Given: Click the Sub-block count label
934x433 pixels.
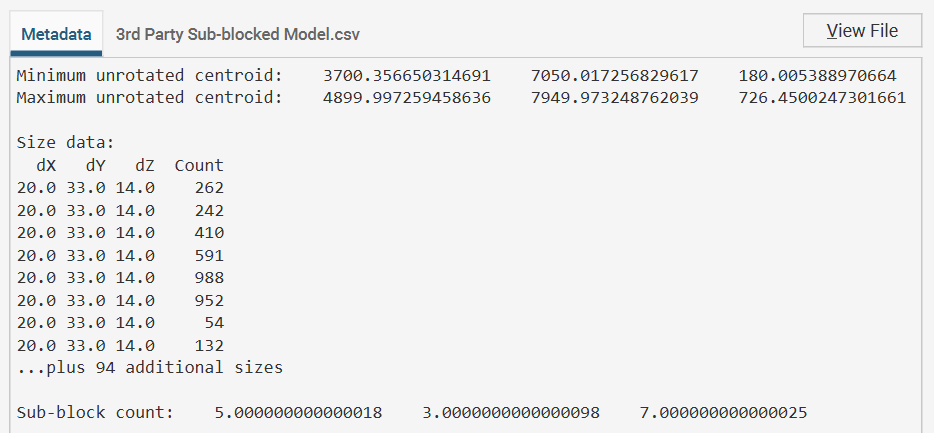Looking at the screenshot, I should (x=95, y=412).
